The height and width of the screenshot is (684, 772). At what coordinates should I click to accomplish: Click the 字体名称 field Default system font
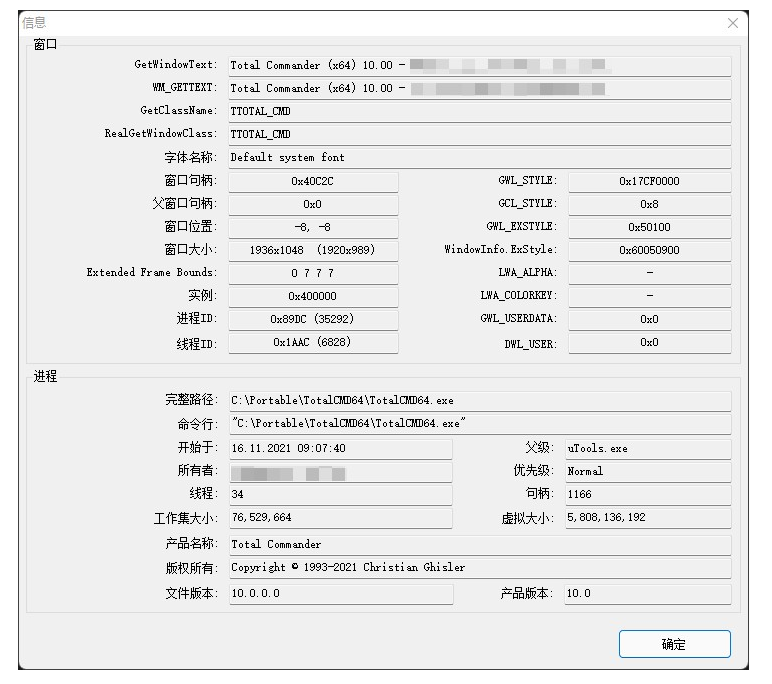480,158
